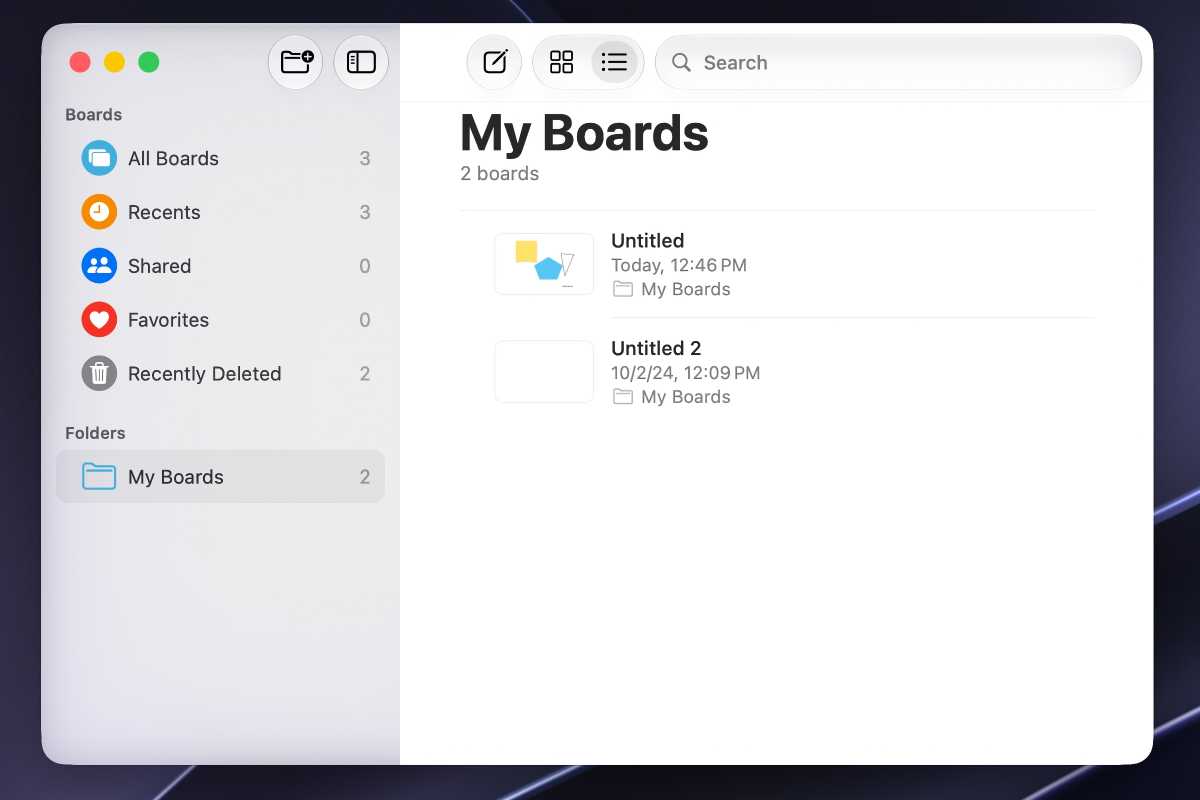This screenshot has height=800, width=1200.
Task: Click the Boards section header
Action: click(x=93, y=115)
